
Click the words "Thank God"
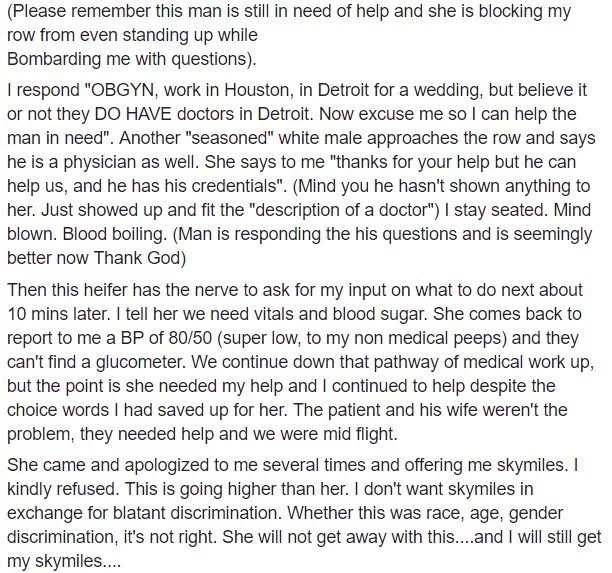click(137, 258)
